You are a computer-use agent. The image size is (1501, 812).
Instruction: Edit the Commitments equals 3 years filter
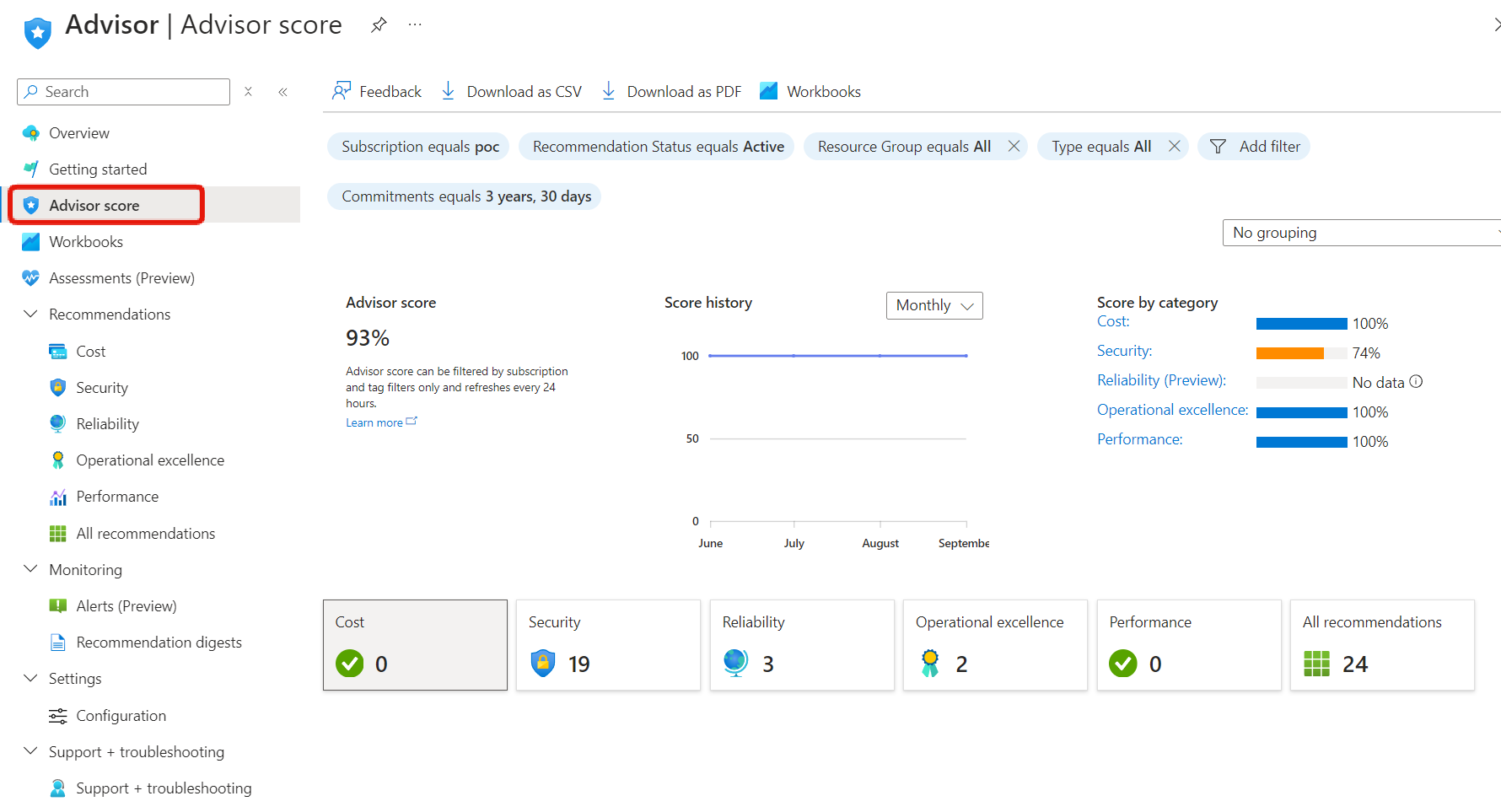(465, 196)
